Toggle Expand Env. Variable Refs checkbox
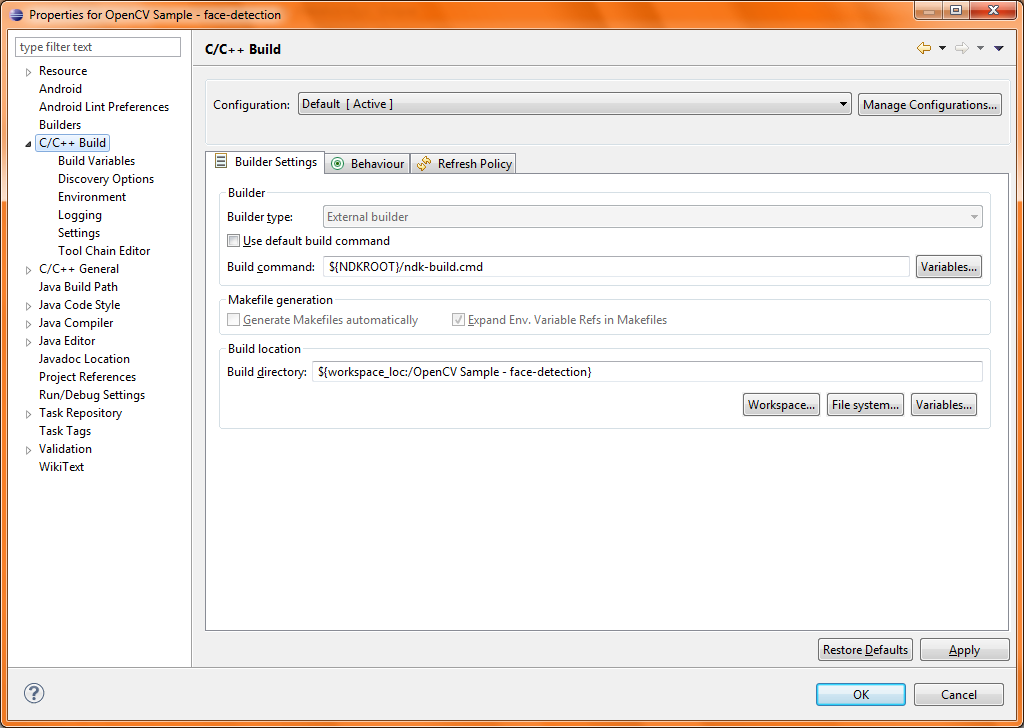 [458, 320]
